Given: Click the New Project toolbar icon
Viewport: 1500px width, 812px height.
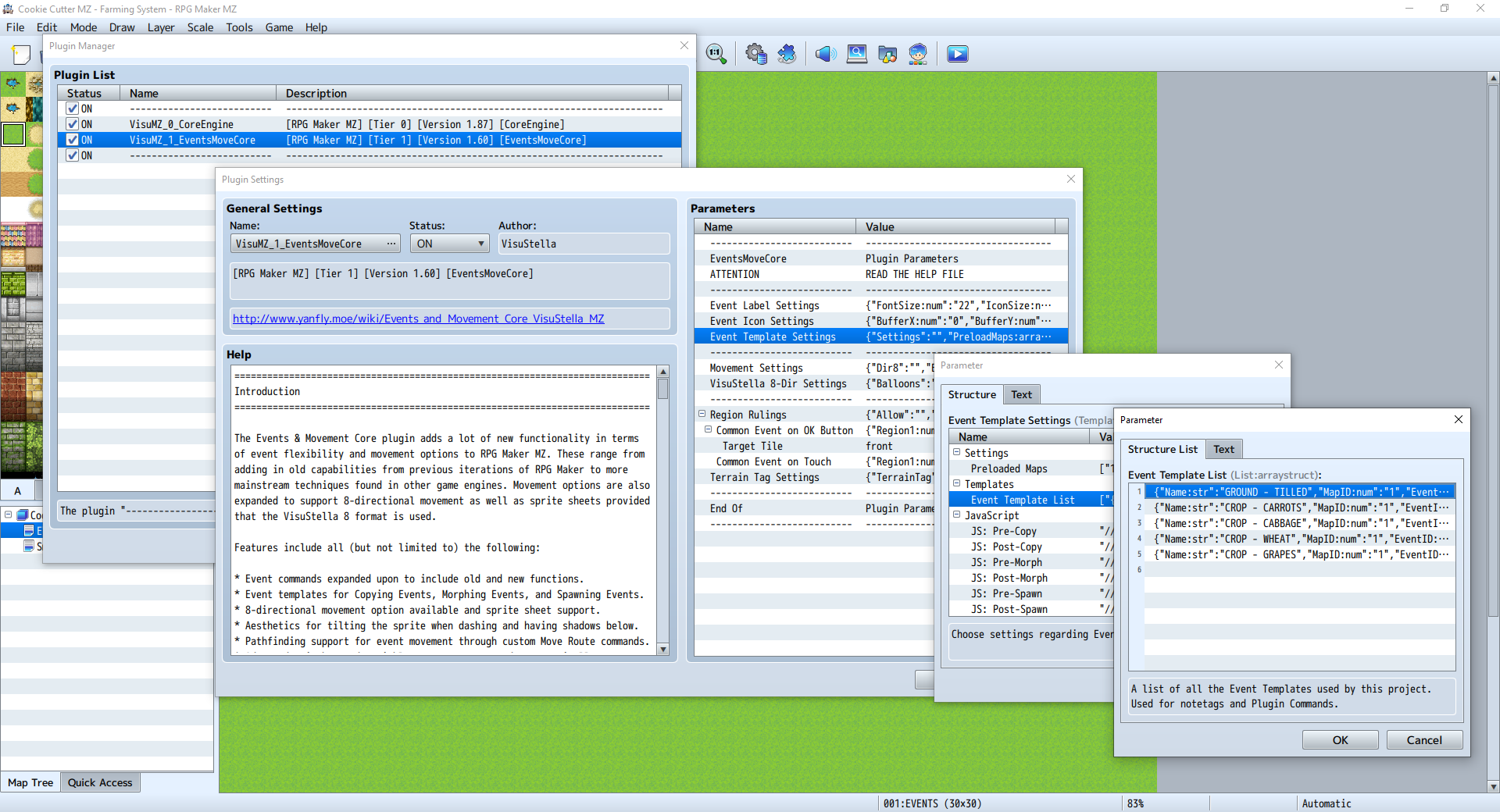Looking at the screenshot, I should pyautogui.click(x=21, y=54).
